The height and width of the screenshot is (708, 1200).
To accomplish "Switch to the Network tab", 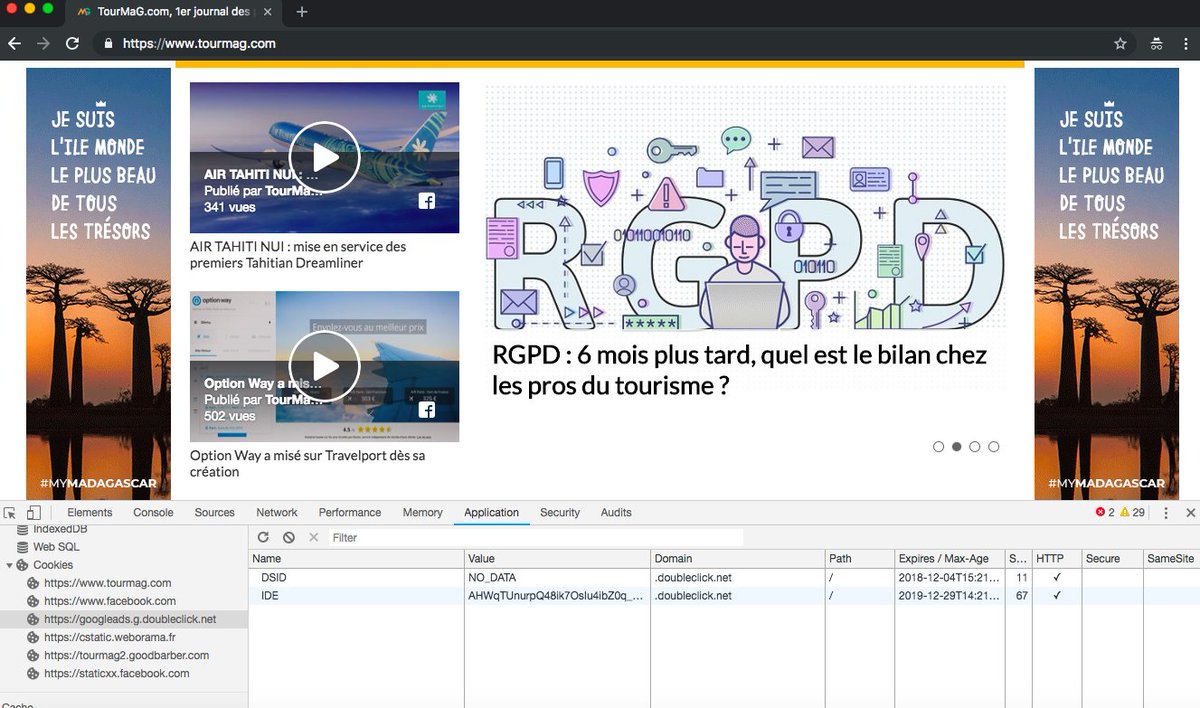I will click(277, 512).
